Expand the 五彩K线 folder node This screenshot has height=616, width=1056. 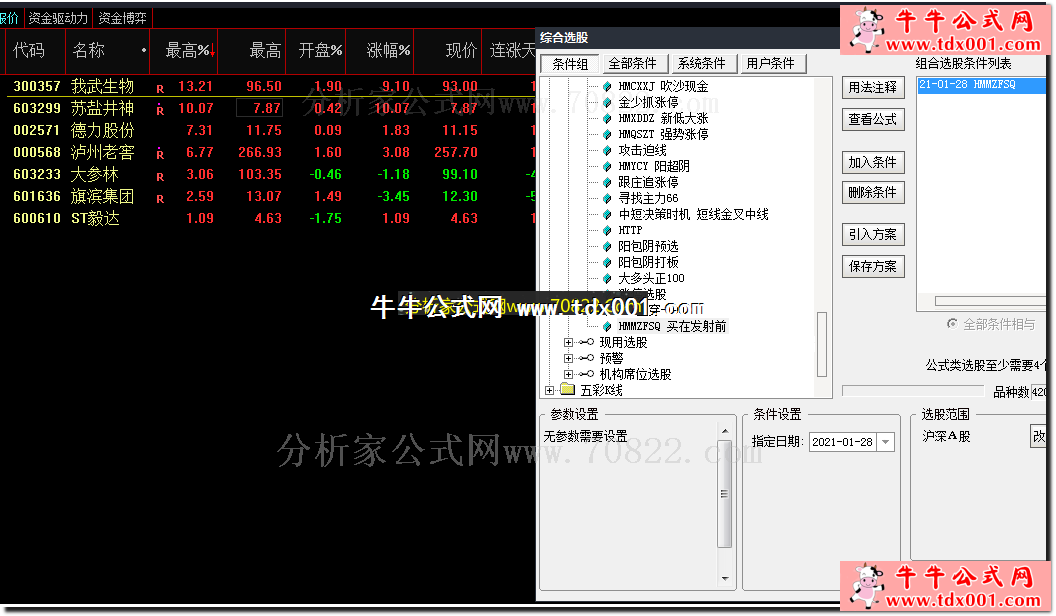click(550, 390)
